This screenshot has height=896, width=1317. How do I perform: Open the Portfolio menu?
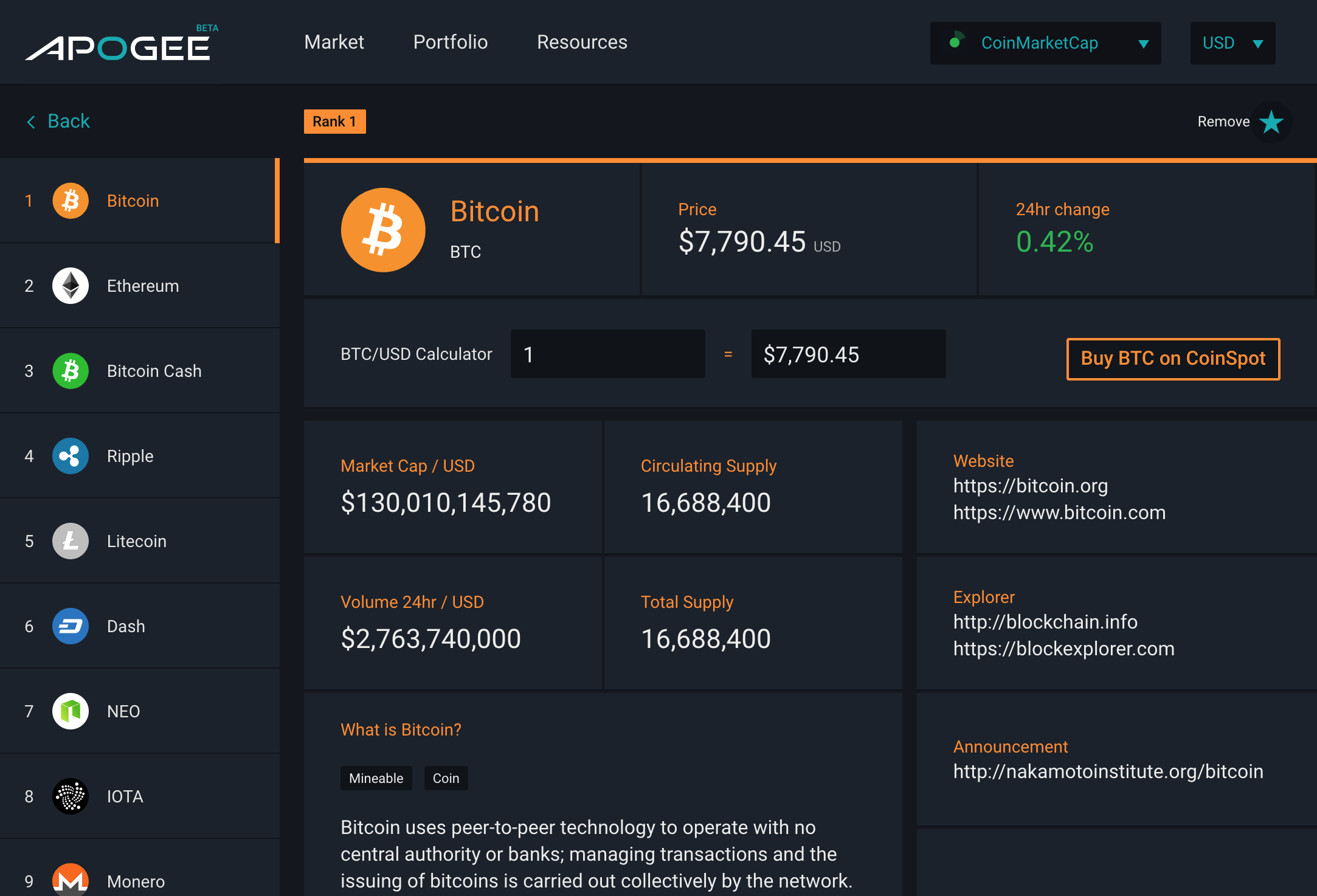coord(450,42)
